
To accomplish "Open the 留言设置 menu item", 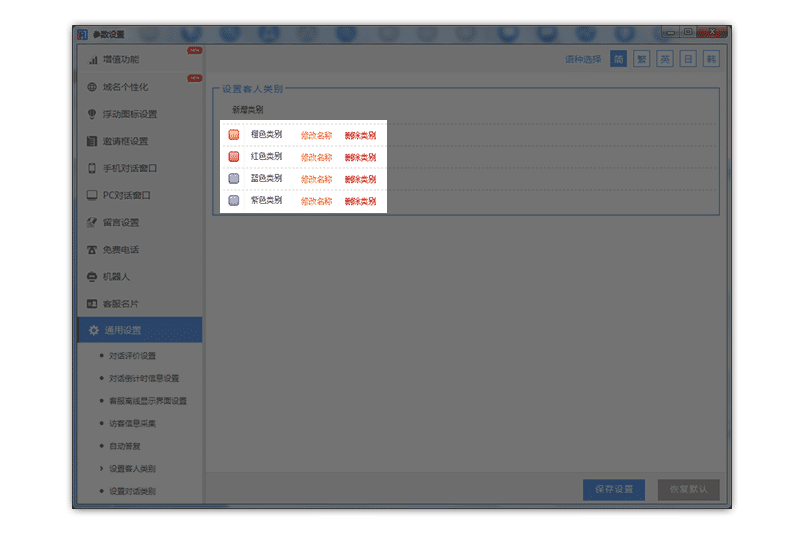I will [x=122, y=222].
